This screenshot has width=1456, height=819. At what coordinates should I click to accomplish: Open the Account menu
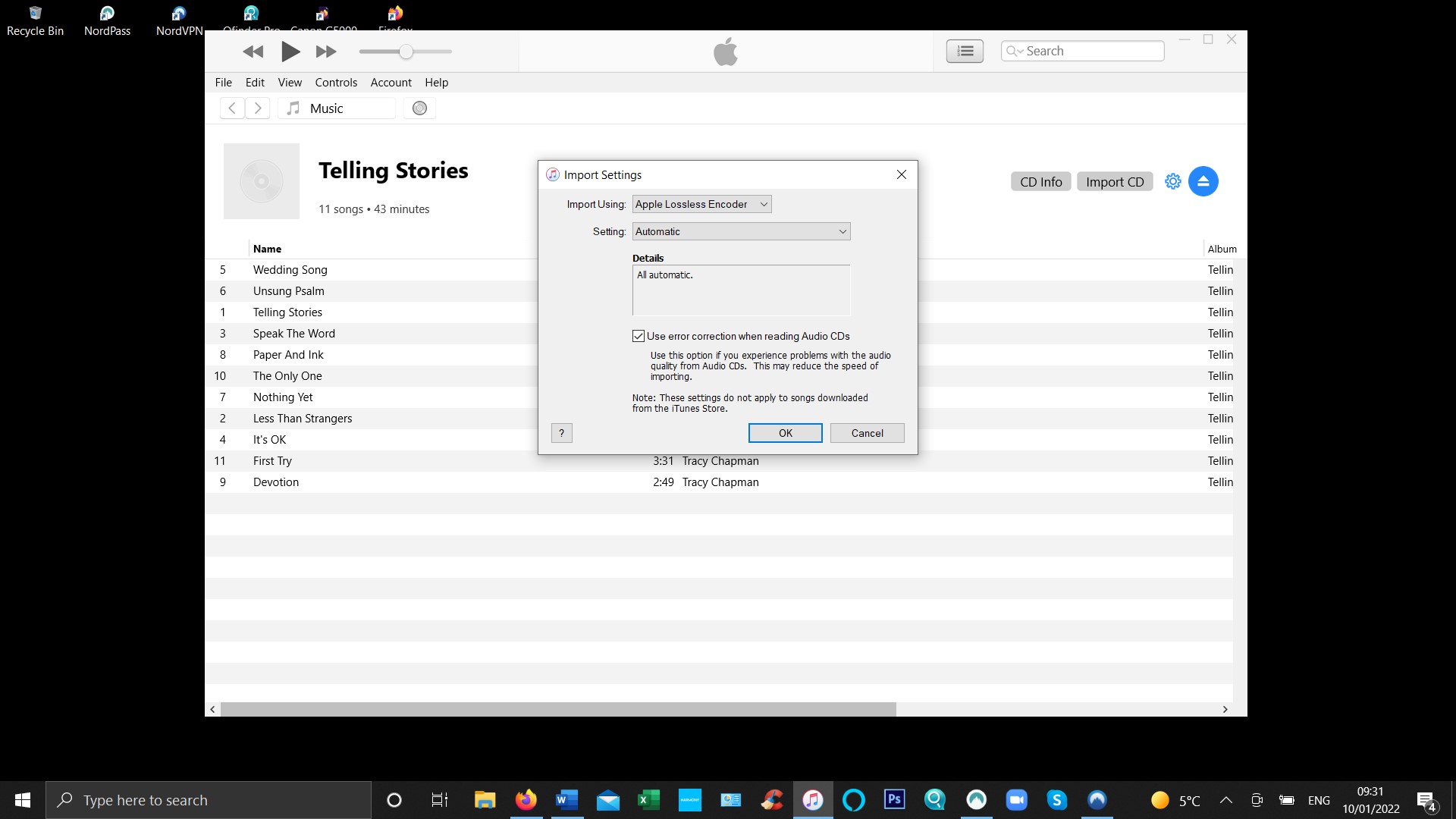pyautogui.click(x=391, y=83)
